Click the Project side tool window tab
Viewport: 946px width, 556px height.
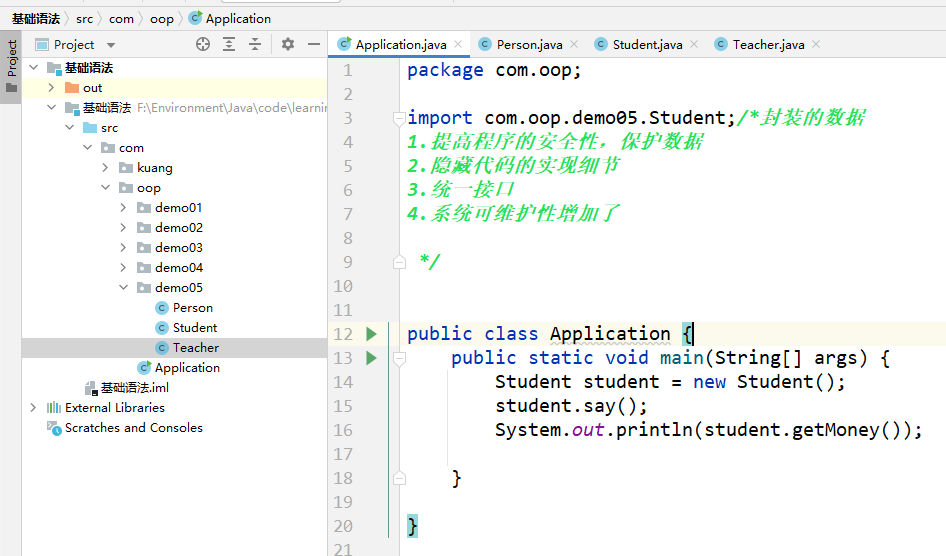click(11, 66)
